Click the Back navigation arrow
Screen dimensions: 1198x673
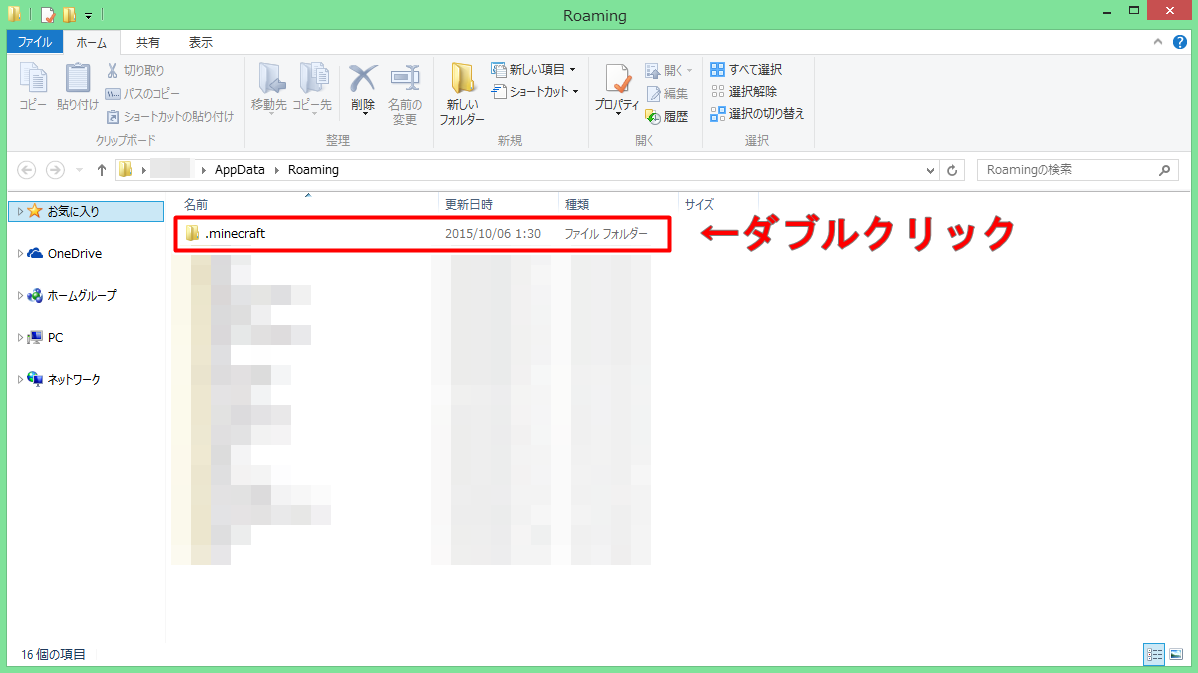pyautogui.click(x=27, y=170)
